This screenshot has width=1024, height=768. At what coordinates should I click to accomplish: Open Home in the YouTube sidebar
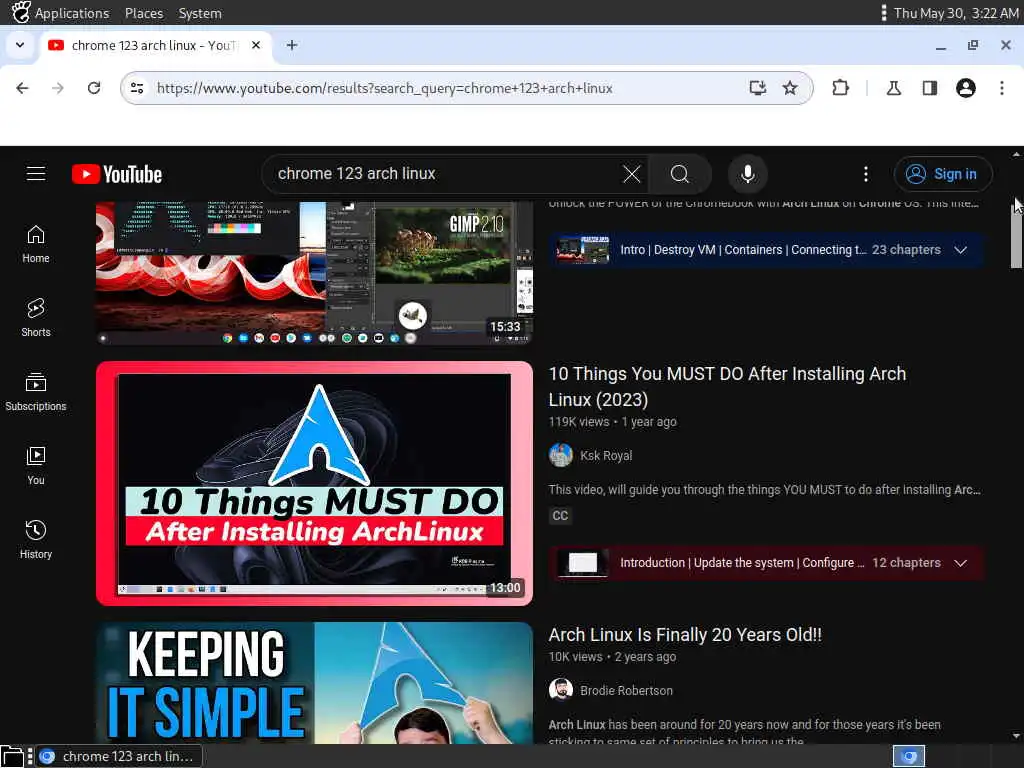[x=36, y=244]
